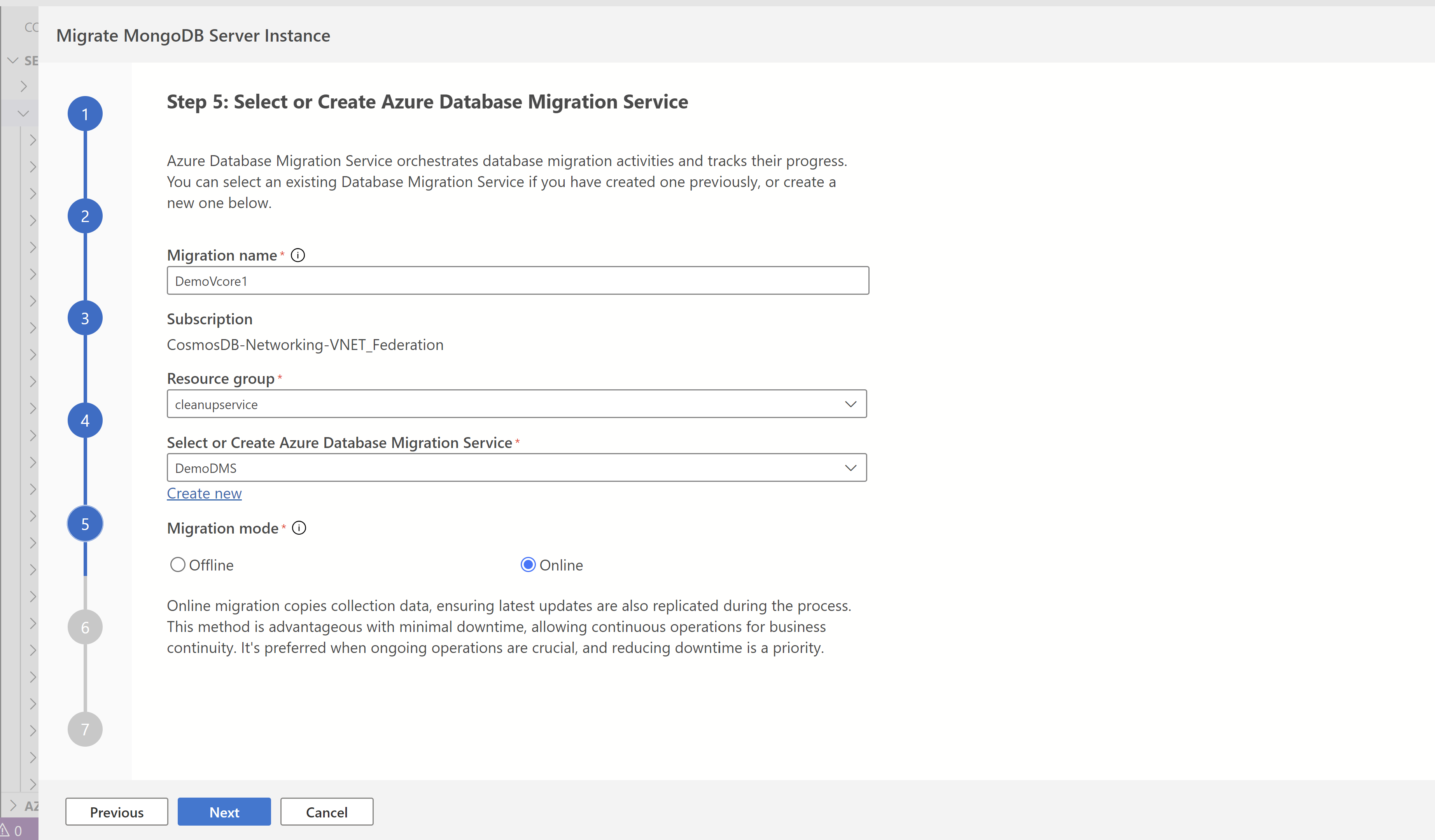Open the Database Migration Service dropdown

516,467
